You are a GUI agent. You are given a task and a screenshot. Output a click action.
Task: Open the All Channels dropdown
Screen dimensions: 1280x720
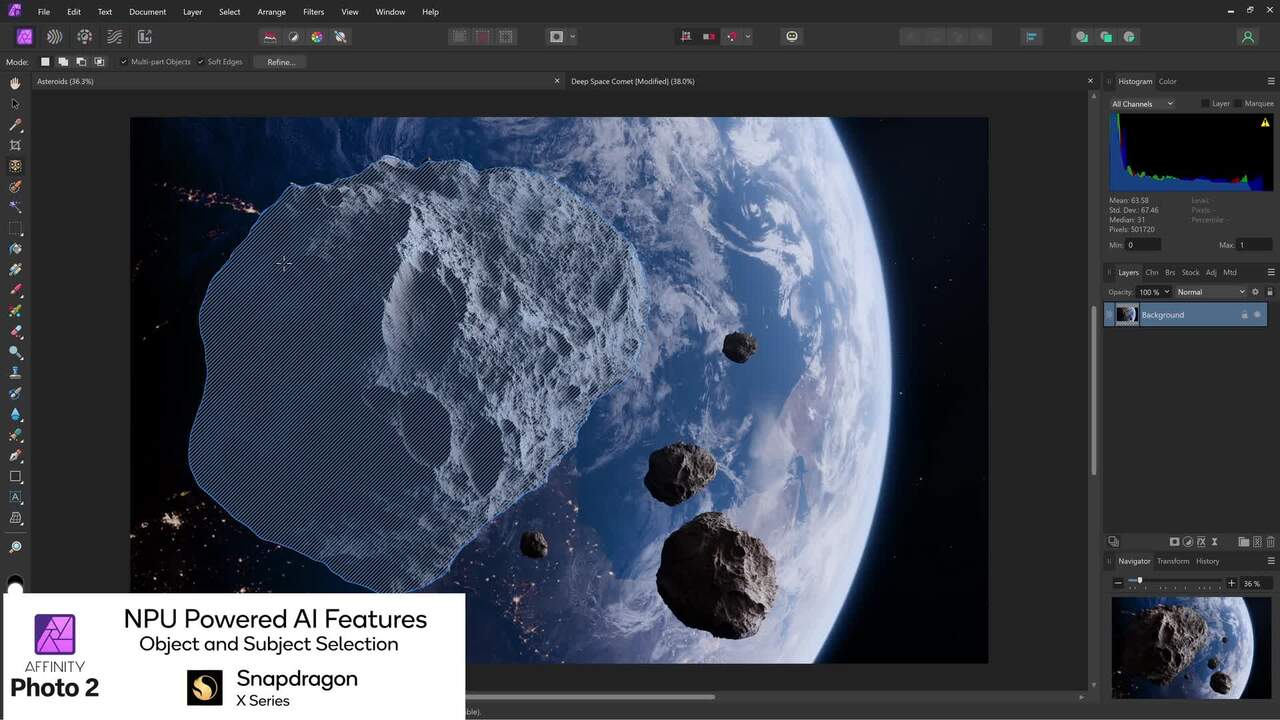(x=1140, y=103)
